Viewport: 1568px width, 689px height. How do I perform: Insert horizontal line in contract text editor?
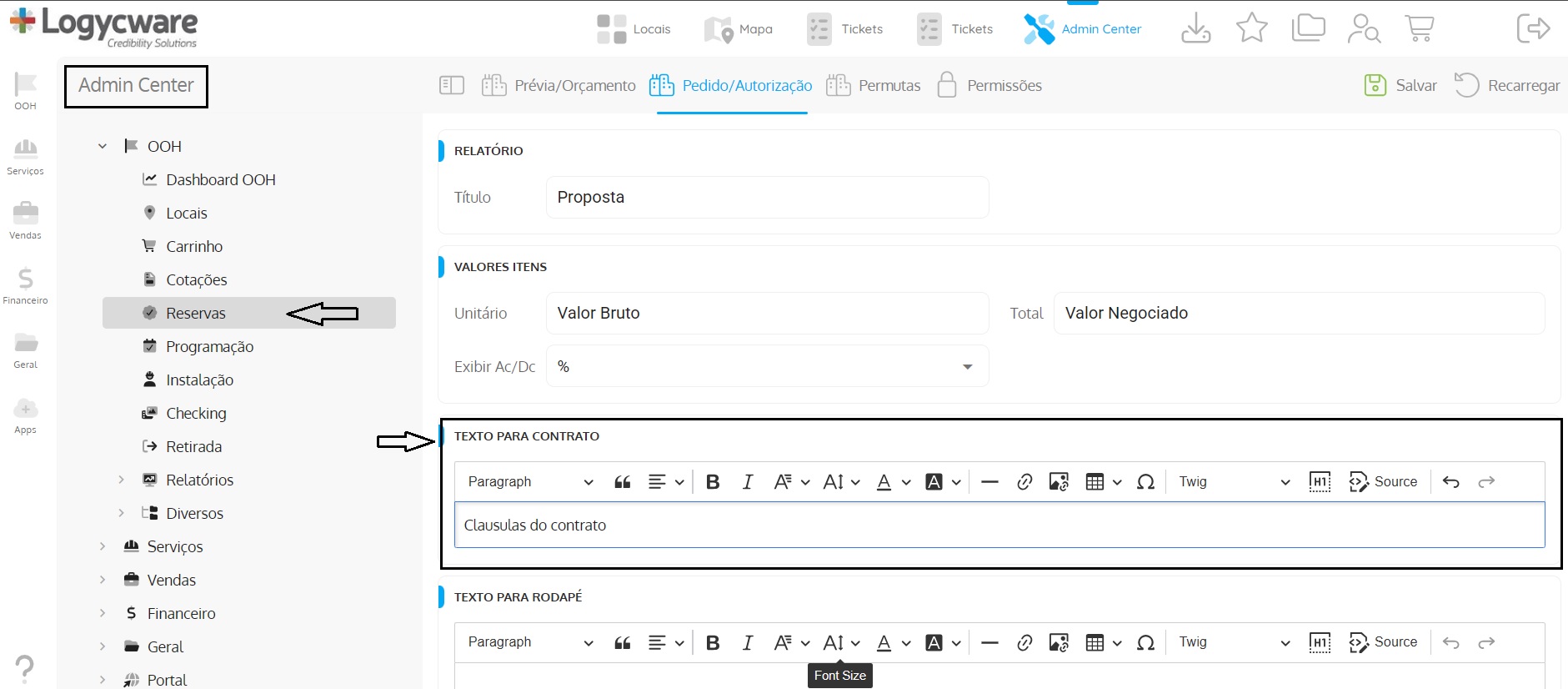(x=989, y=482)
